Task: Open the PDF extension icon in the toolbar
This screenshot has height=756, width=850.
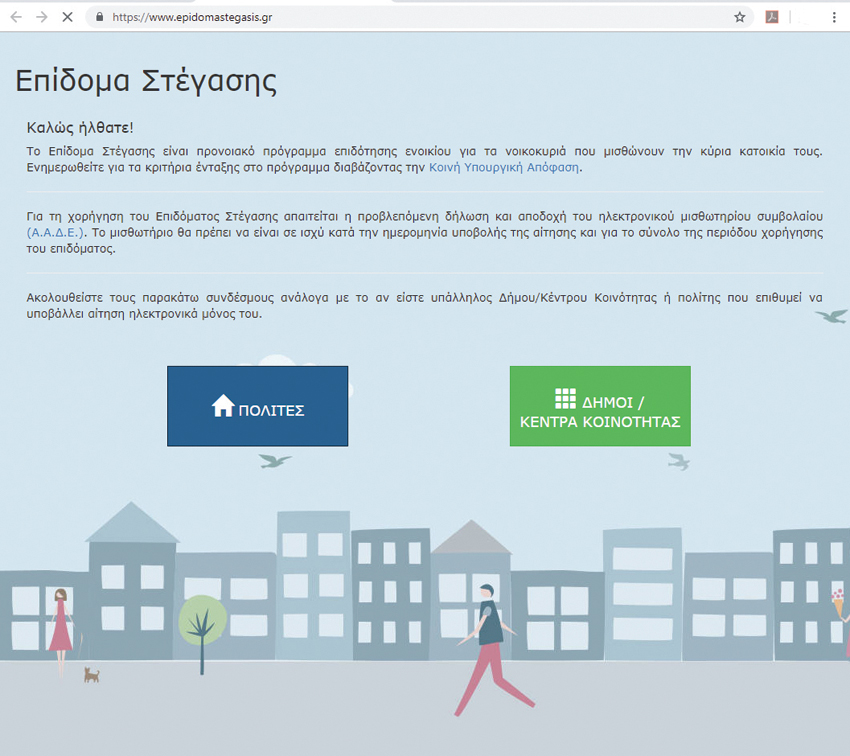Action: coord(772,17)
